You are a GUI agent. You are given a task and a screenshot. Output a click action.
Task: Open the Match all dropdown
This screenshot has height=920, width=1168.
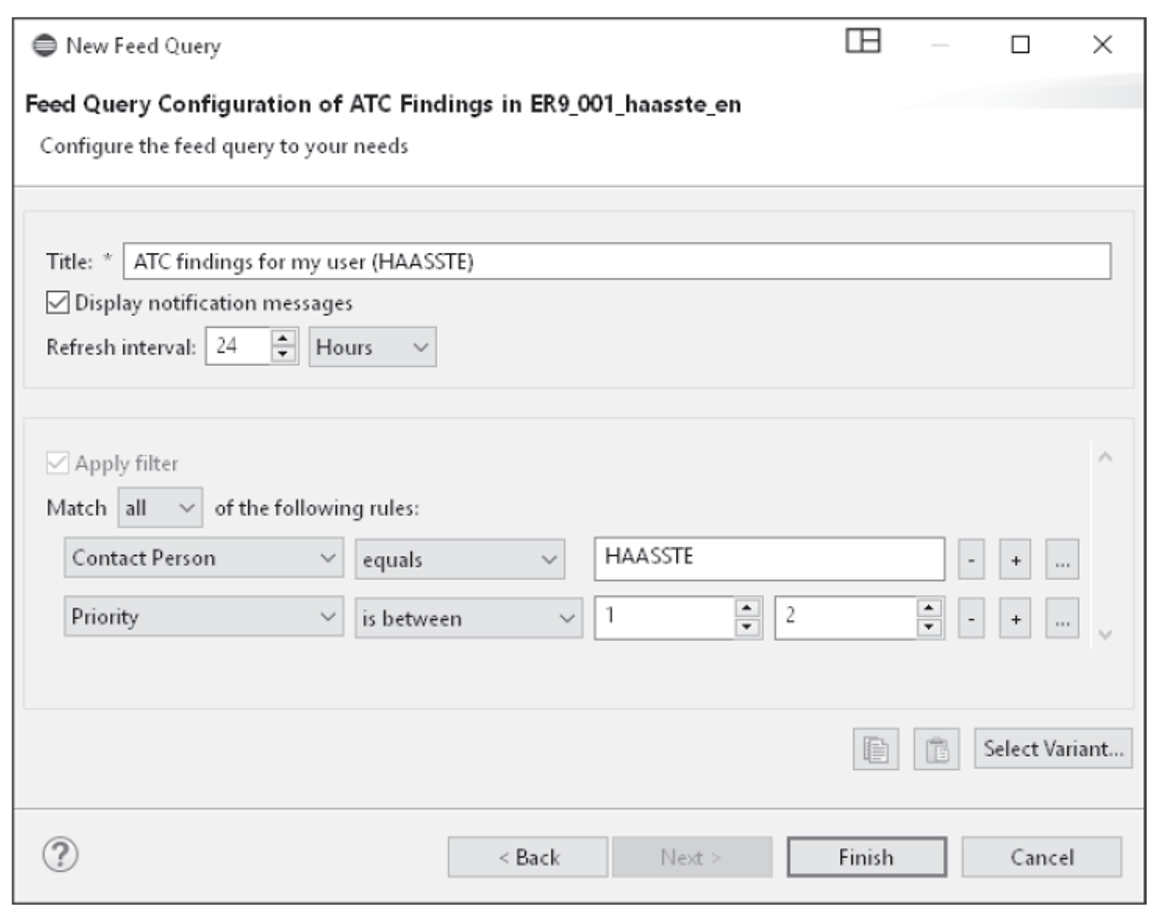tap(160, 508)
